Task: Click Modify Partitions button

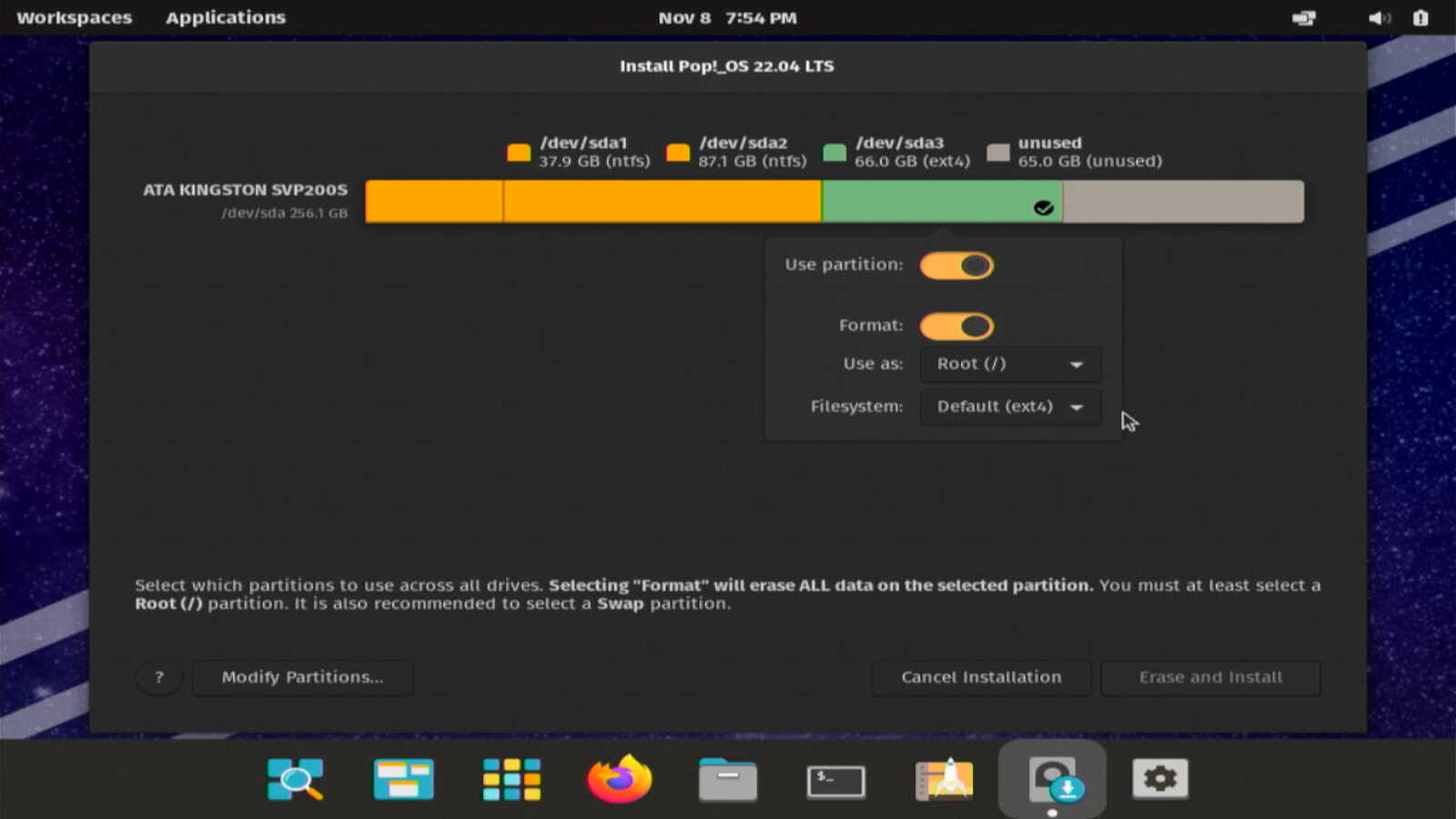Action: tap(302, 677)
